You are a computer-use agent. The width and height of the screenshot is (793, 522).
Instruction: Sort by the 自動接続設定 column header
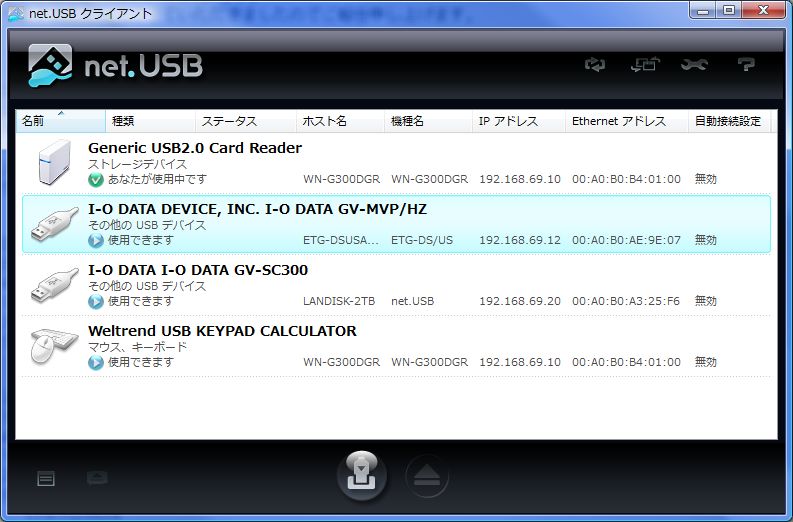(x=729, y=121)
